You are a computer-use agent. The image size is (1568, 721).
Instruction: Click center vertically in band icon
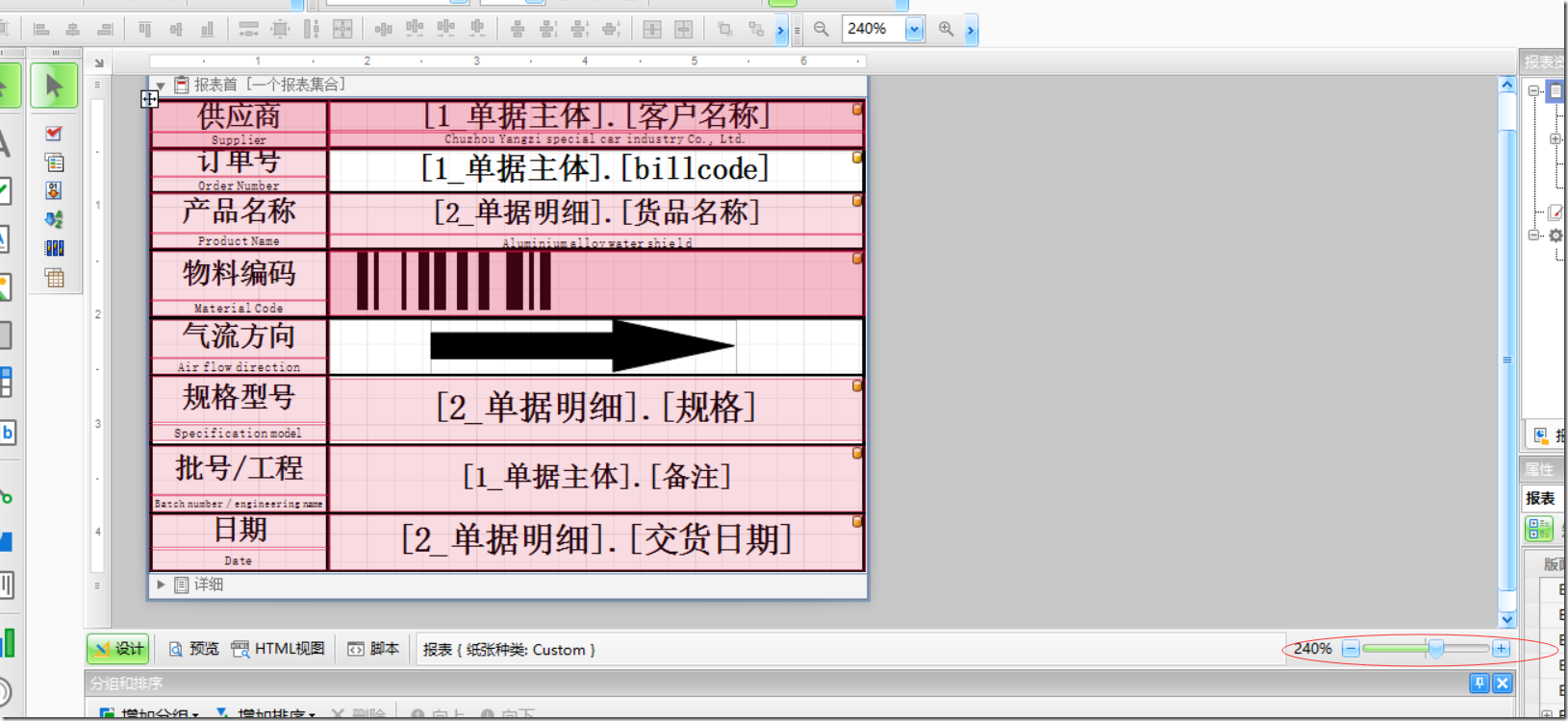683,30
